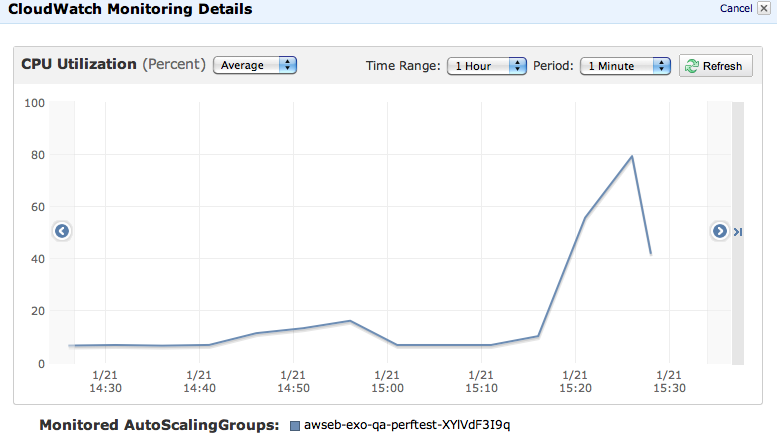Click the Refresh button
The width and height of the screenshot is (777, 439).
pos(715,66)
